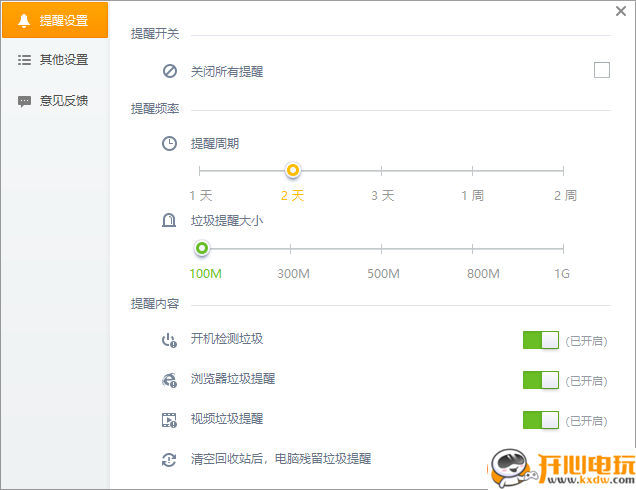This screenshot has height=490, width=636.
Task: Click the orange 提醒周期 slider handle
Action: (x=292, y=170)
